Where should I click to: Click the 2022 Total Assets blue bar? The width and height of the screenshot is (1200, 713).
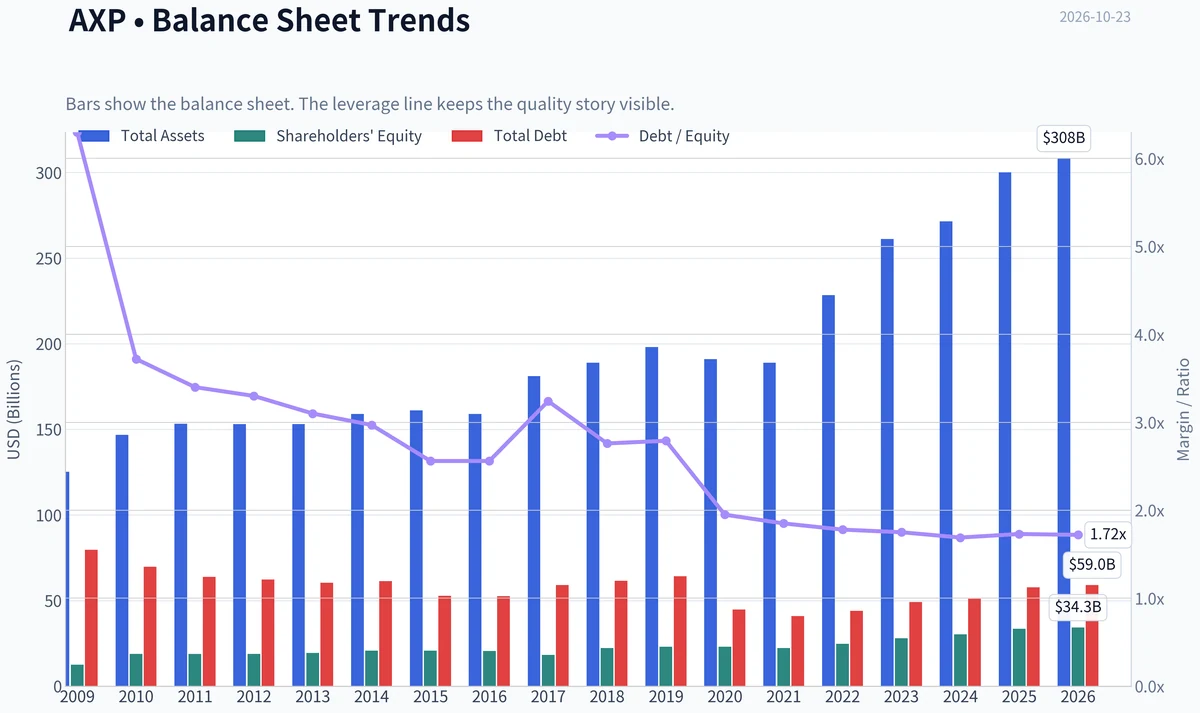point(828,491)
